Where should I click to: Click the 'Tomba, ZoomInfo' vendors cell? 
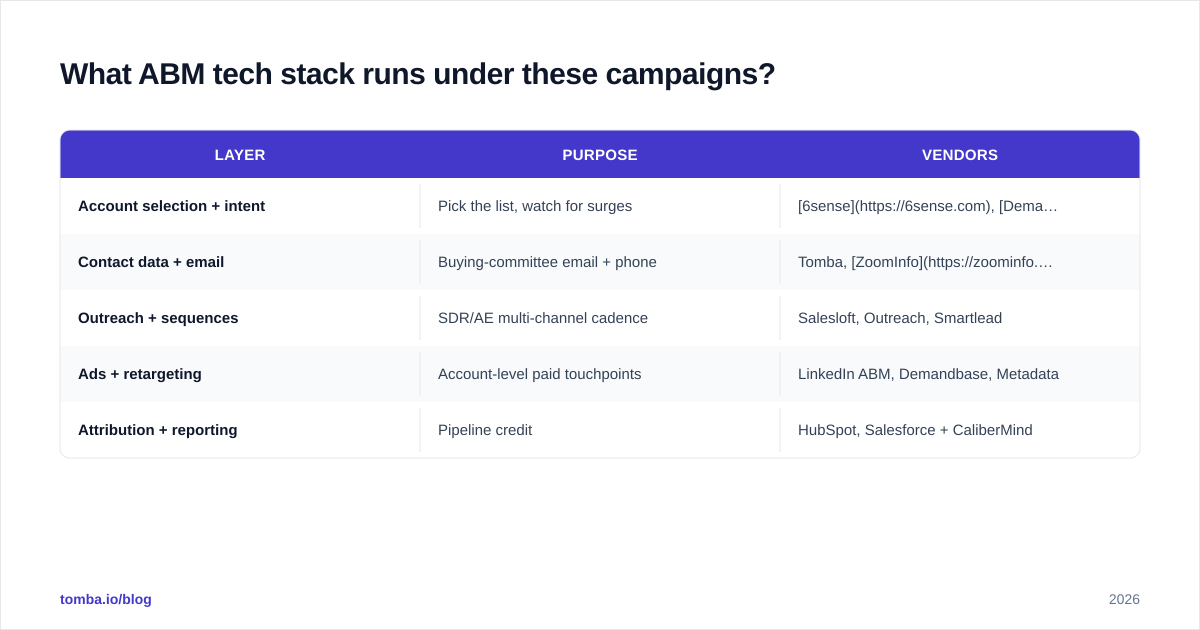[960, 262]
